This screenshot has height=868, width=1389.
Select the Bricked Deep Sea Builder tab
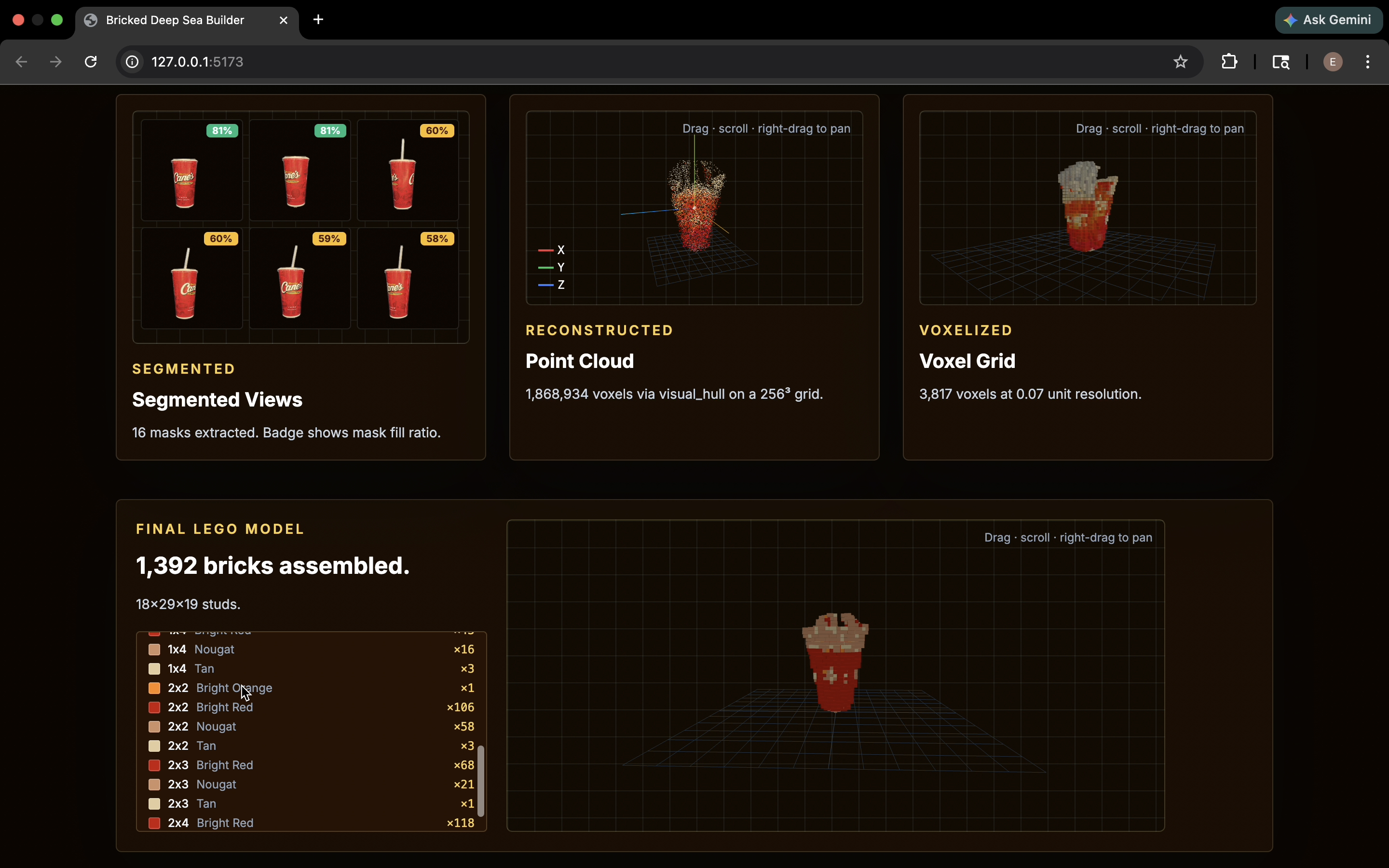175,20
